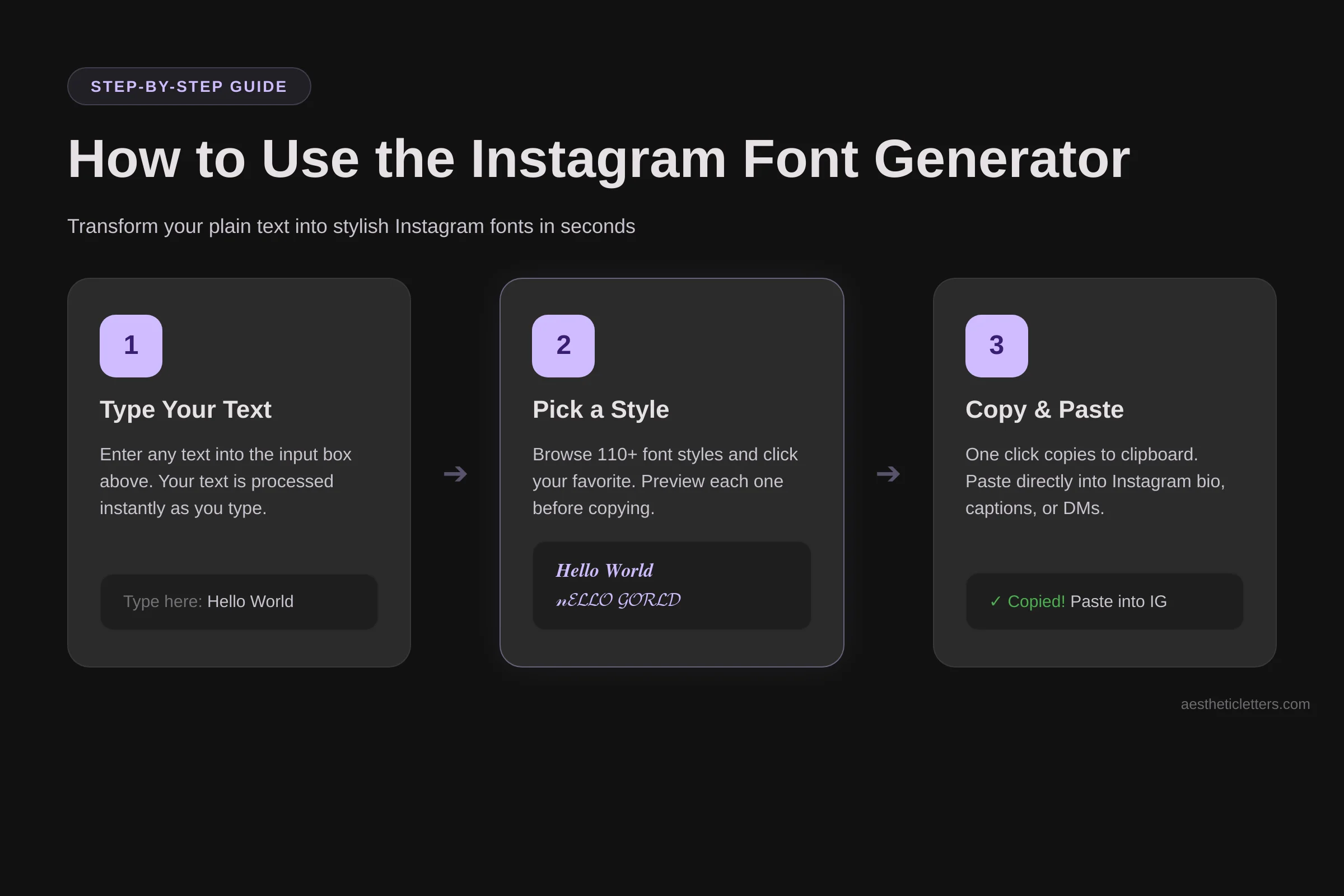1344x896 pixels.
Task: Click the Pick a Style heading
Action: coord(600,410)
